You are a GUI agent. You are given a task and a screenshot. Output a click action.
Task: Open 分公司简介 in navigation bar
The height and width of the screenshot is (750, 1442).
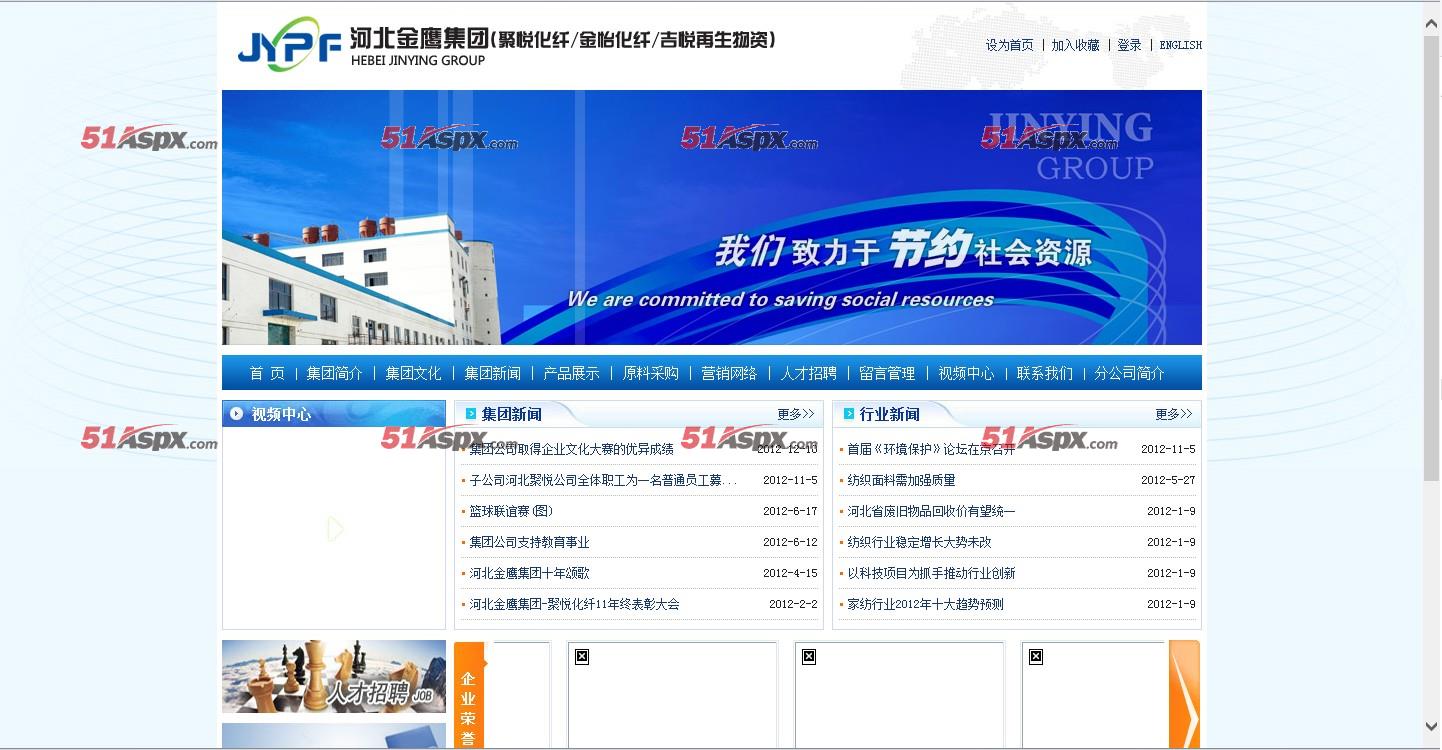pyautogui.click(x=1130, y=373)
